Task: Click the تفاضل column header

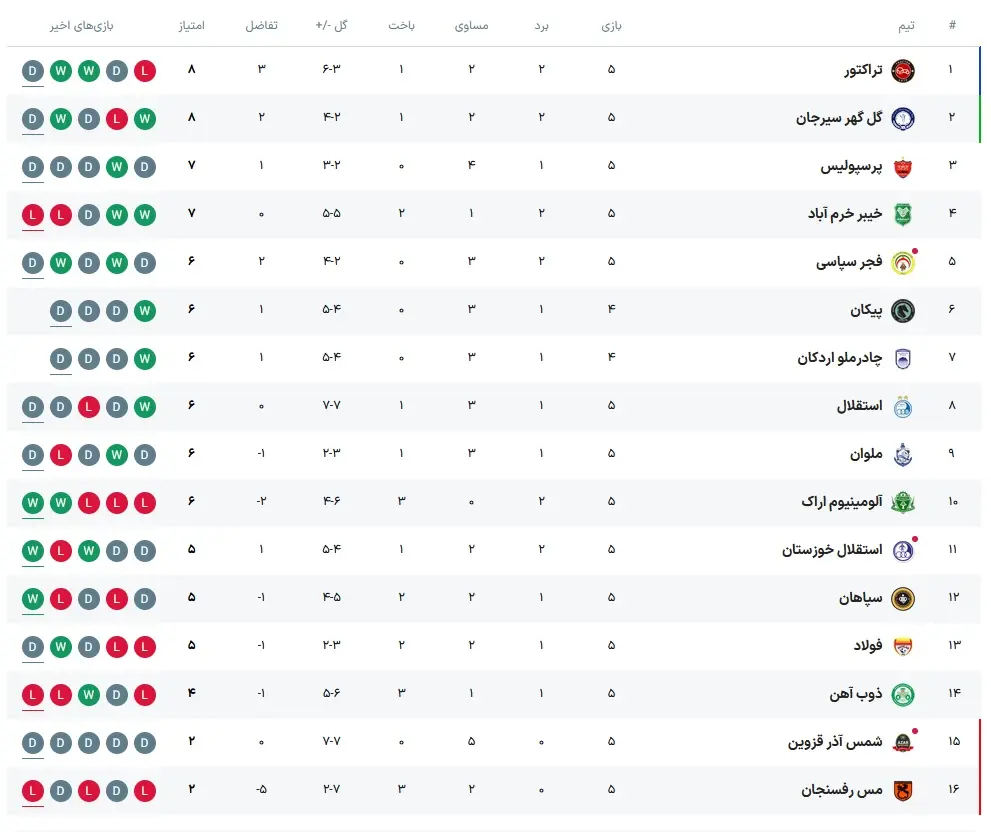Action: tap(262, 25)
